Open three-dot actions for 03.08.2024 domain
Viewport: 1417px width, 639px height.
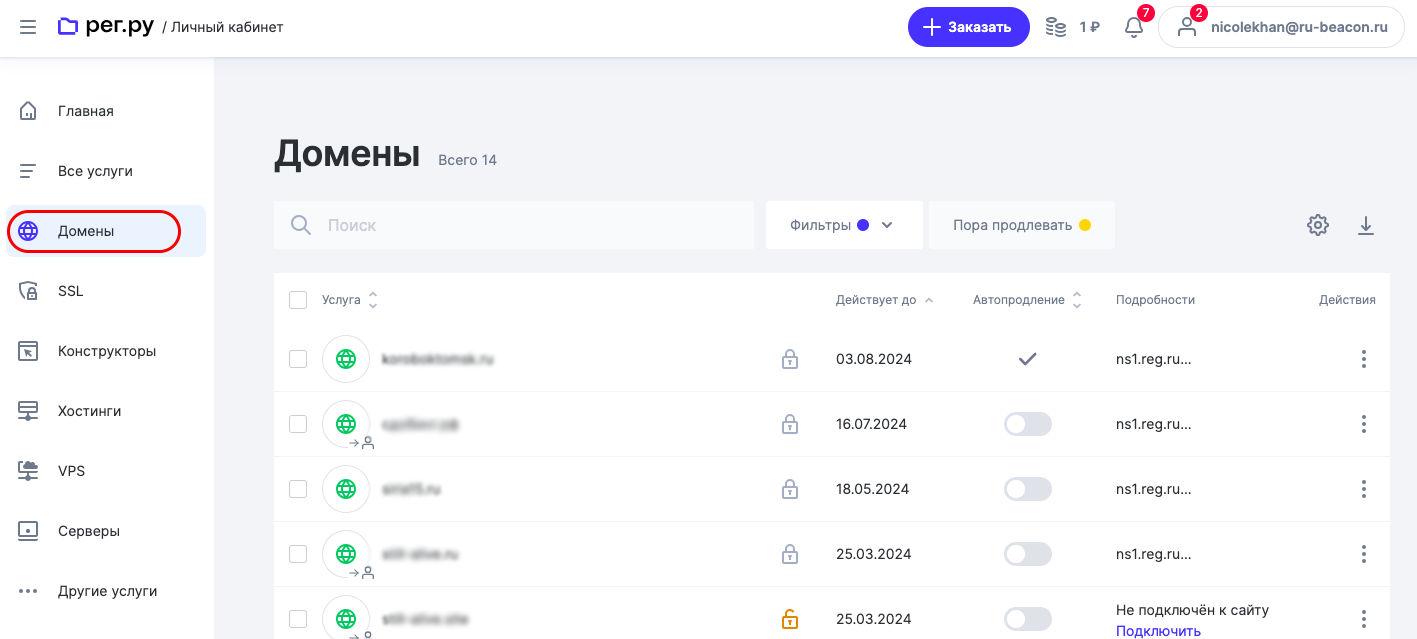pos(1363,359)
